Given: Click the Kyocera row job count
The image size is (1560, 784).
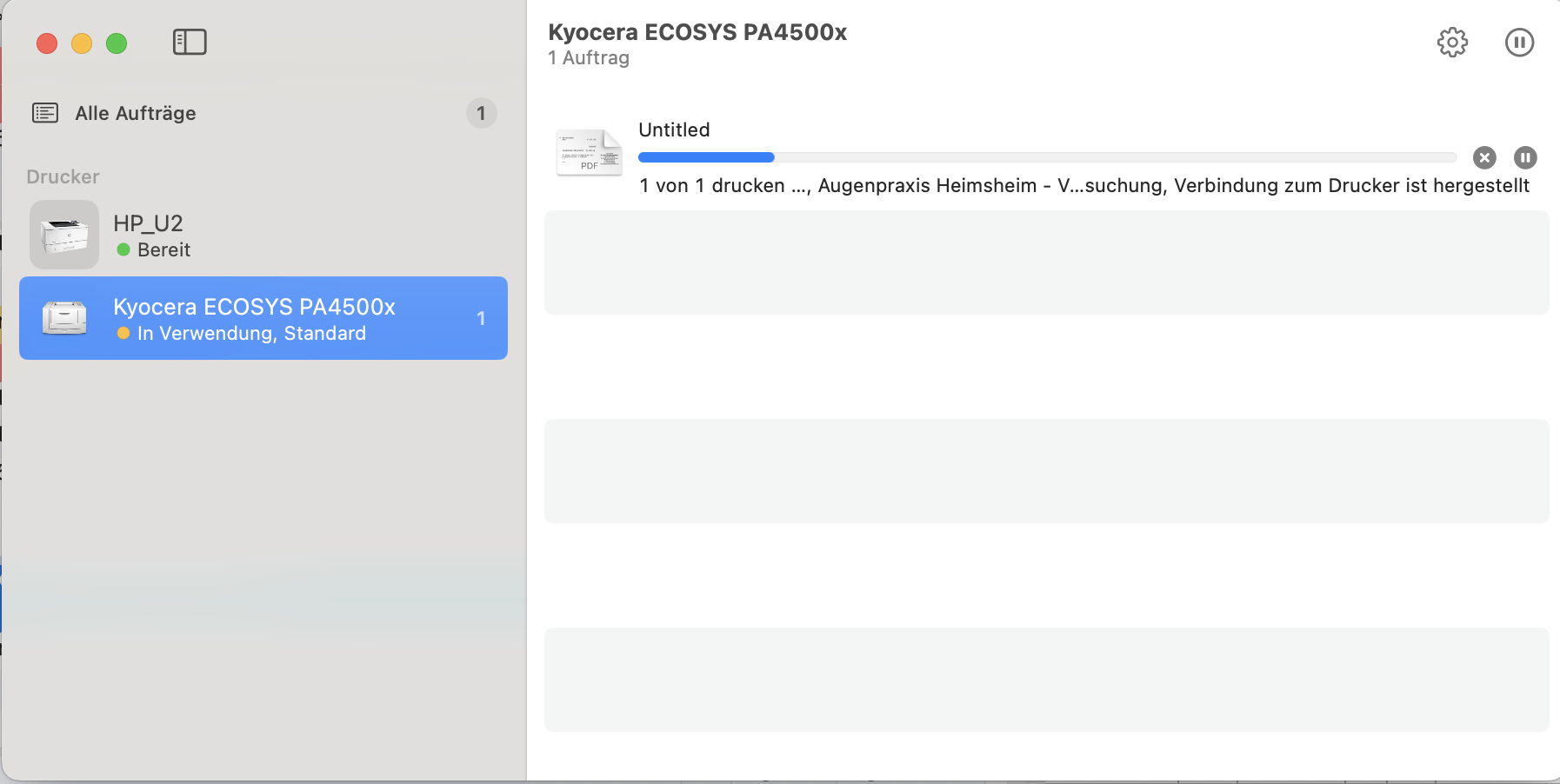Looking at the screenshot, I should click(x=481, y=318).
